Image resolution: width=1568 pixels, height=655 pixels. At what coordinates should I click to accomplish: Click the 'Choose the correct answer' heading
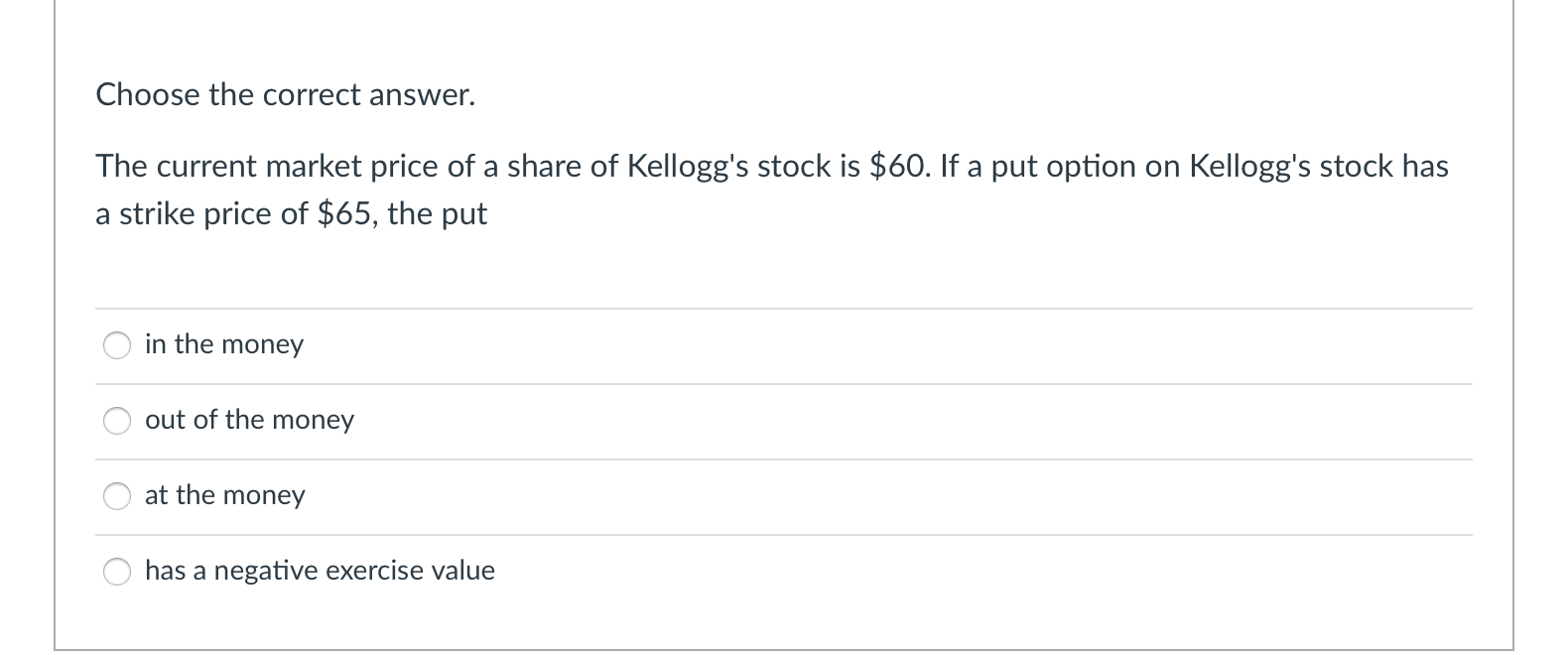285,95
